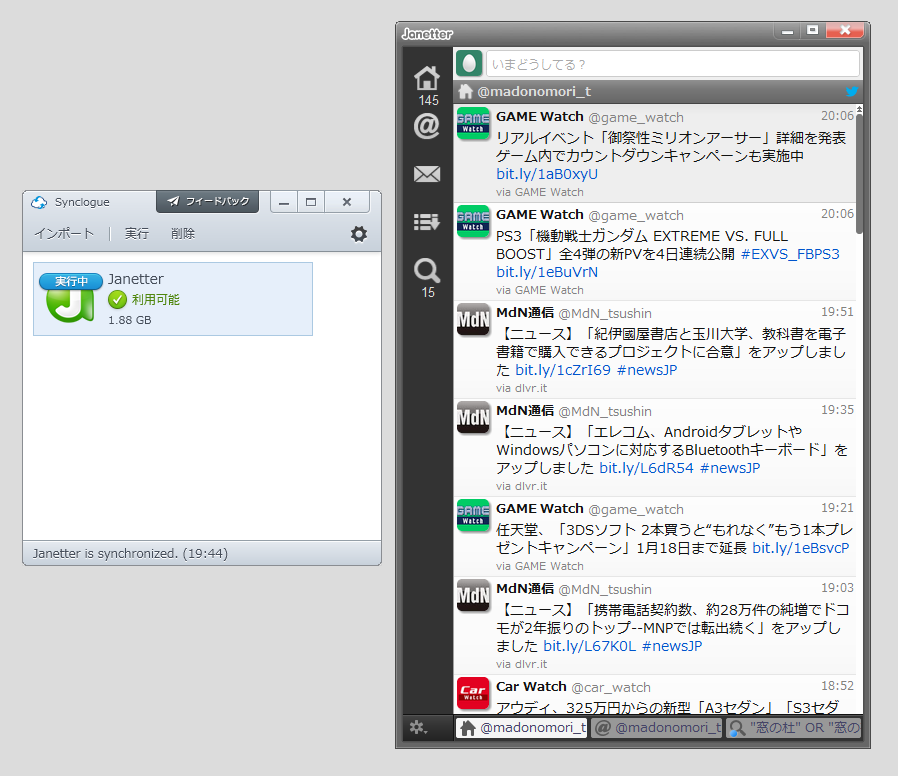The image size is (898, 776).
Task: Switch to the @madonomori_t mentions tab
Action: tap(656, 728)
